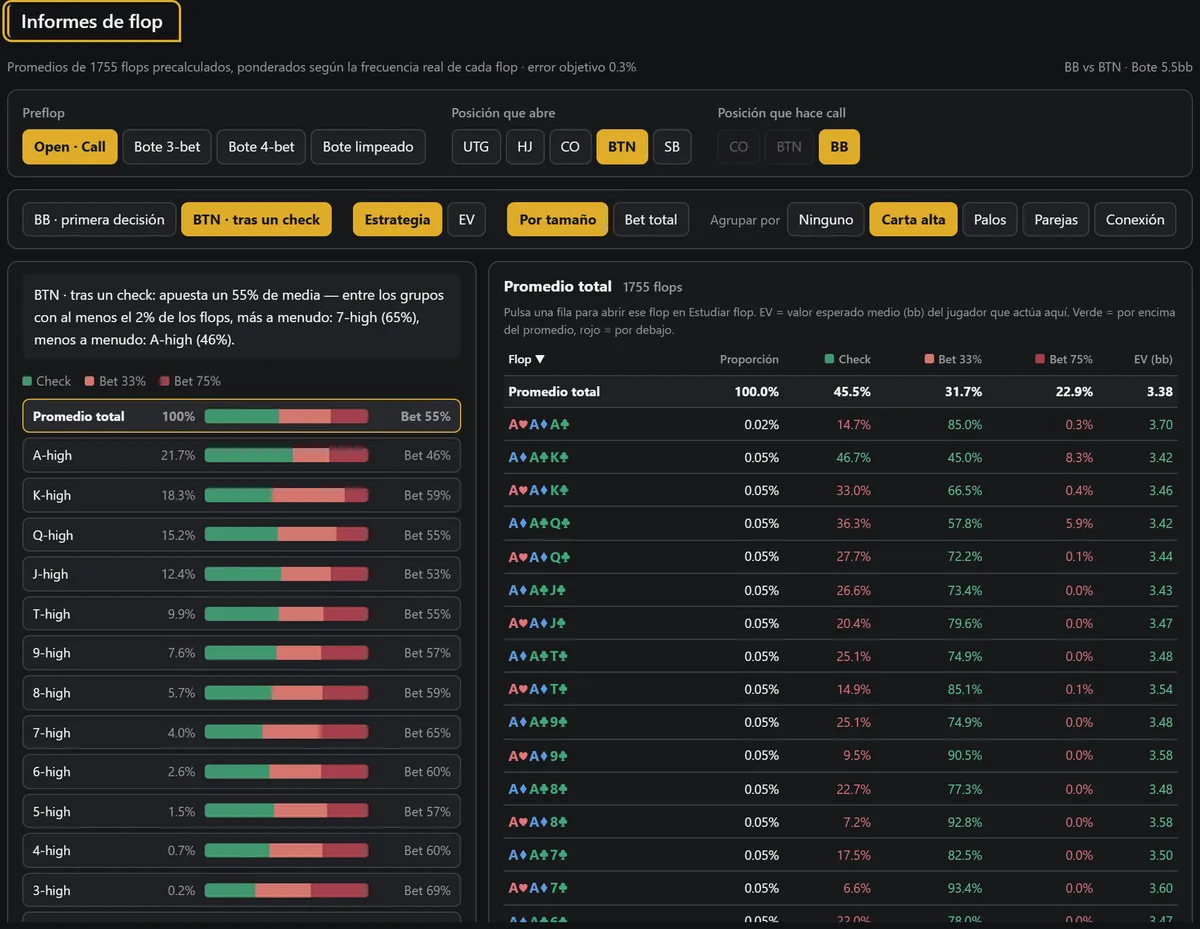Select the Q-high group row
This screenshot has width=1200, height=929.
[241, 535]
